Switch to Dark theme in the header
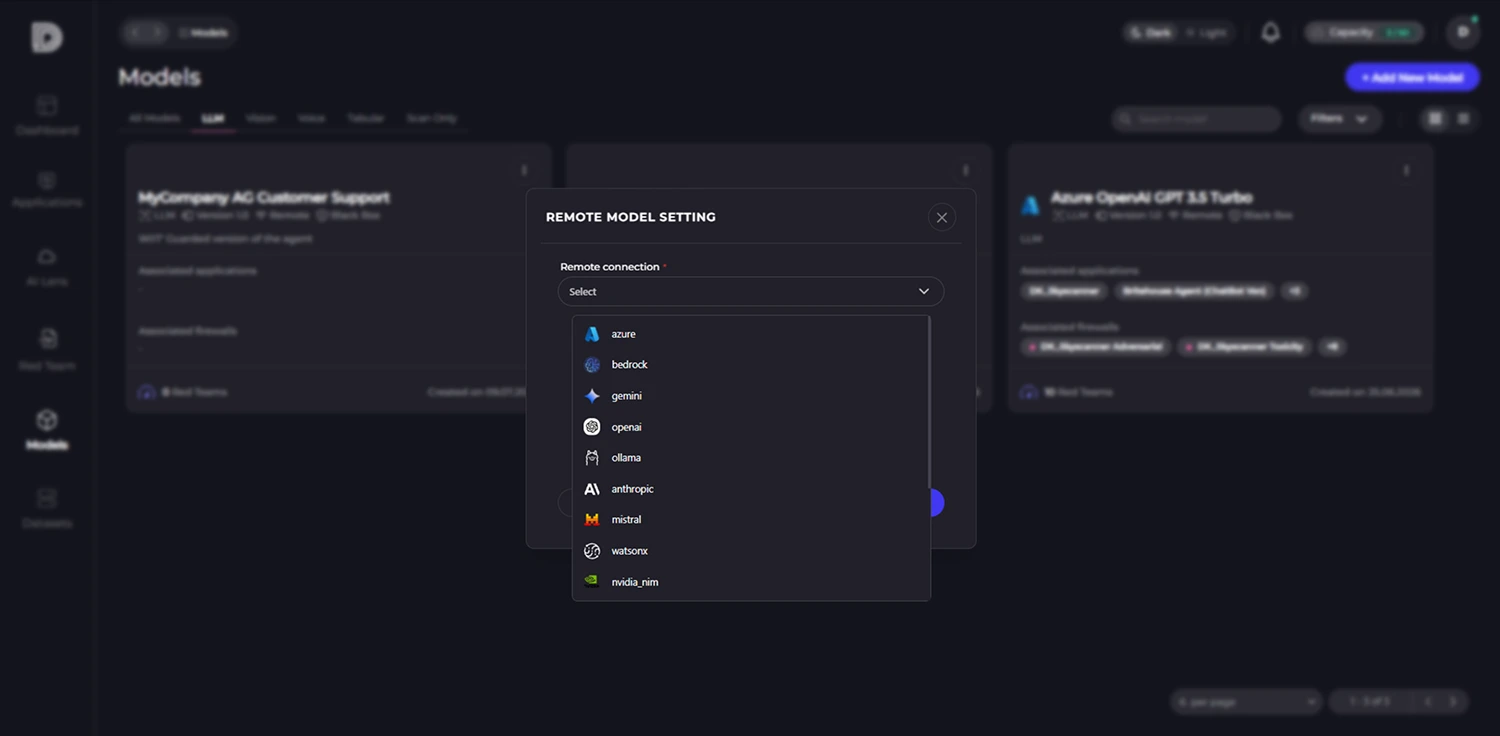This screenshot has width=1500, height=736. click(1150, 33)
